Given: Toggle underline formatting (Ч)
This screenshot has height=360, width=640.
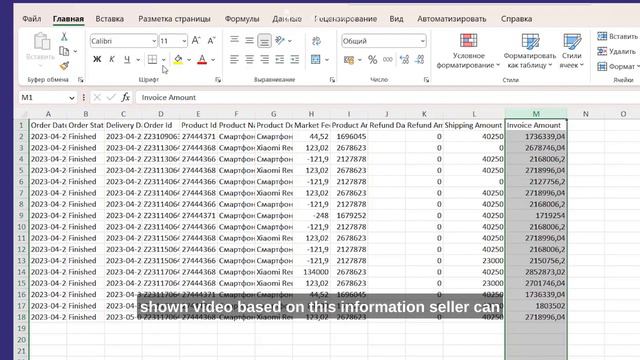Looking at the screenshot, I should point(127,60).
